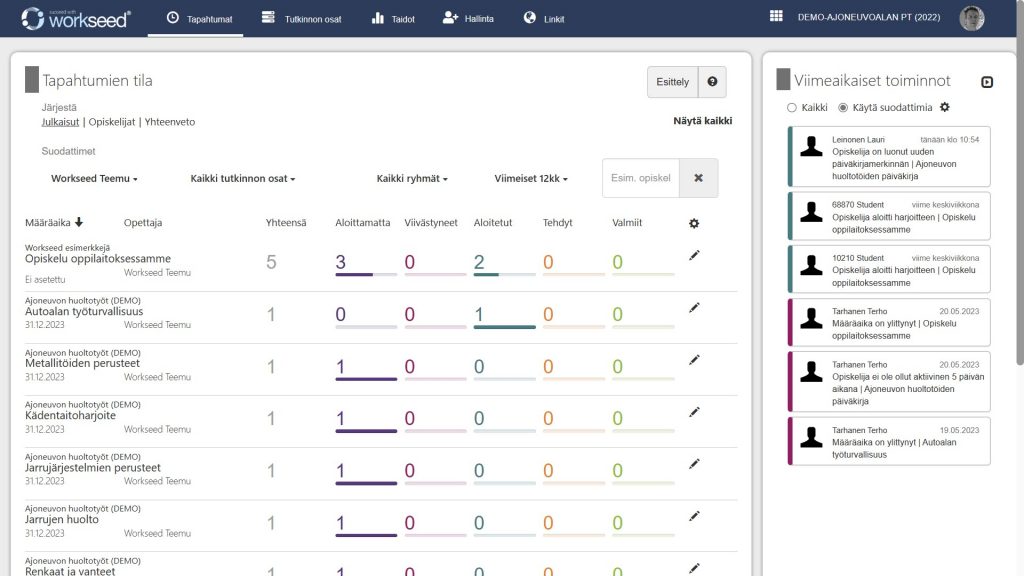Sort by the Määräaika column header

(54, 222)
